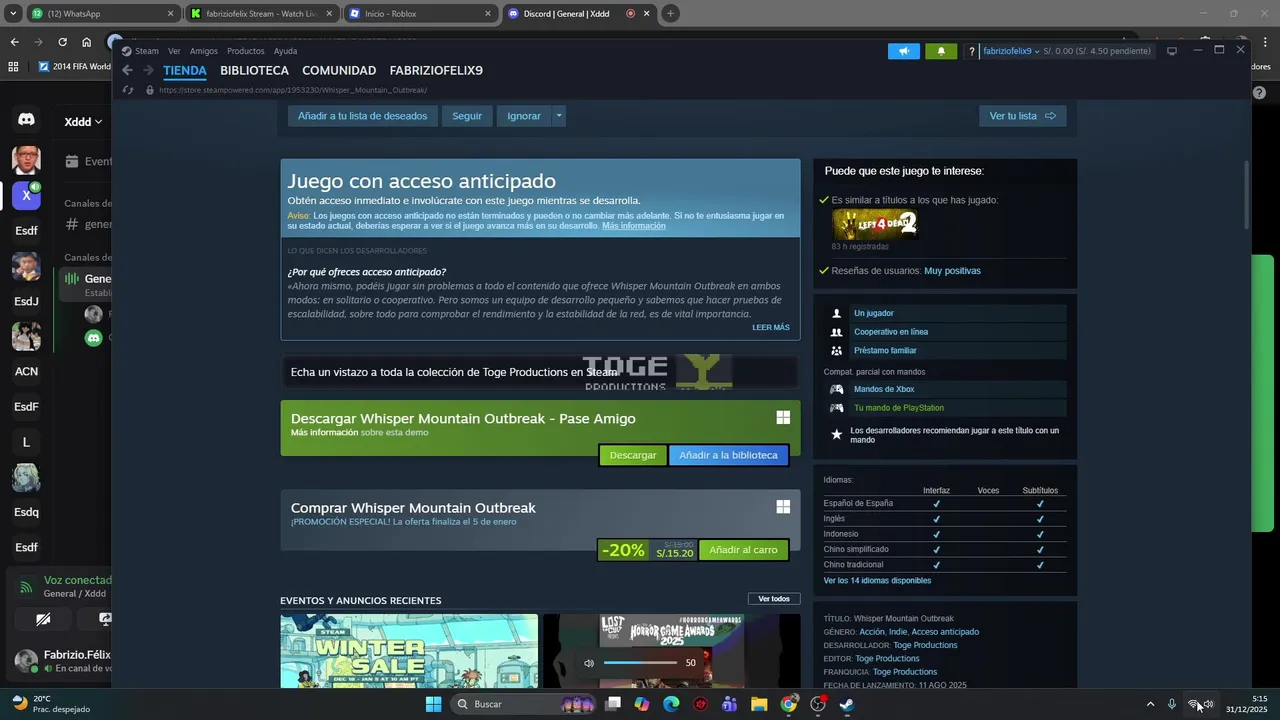Open the Chrome apps grid bookmark icon

(x=13, y=67)
